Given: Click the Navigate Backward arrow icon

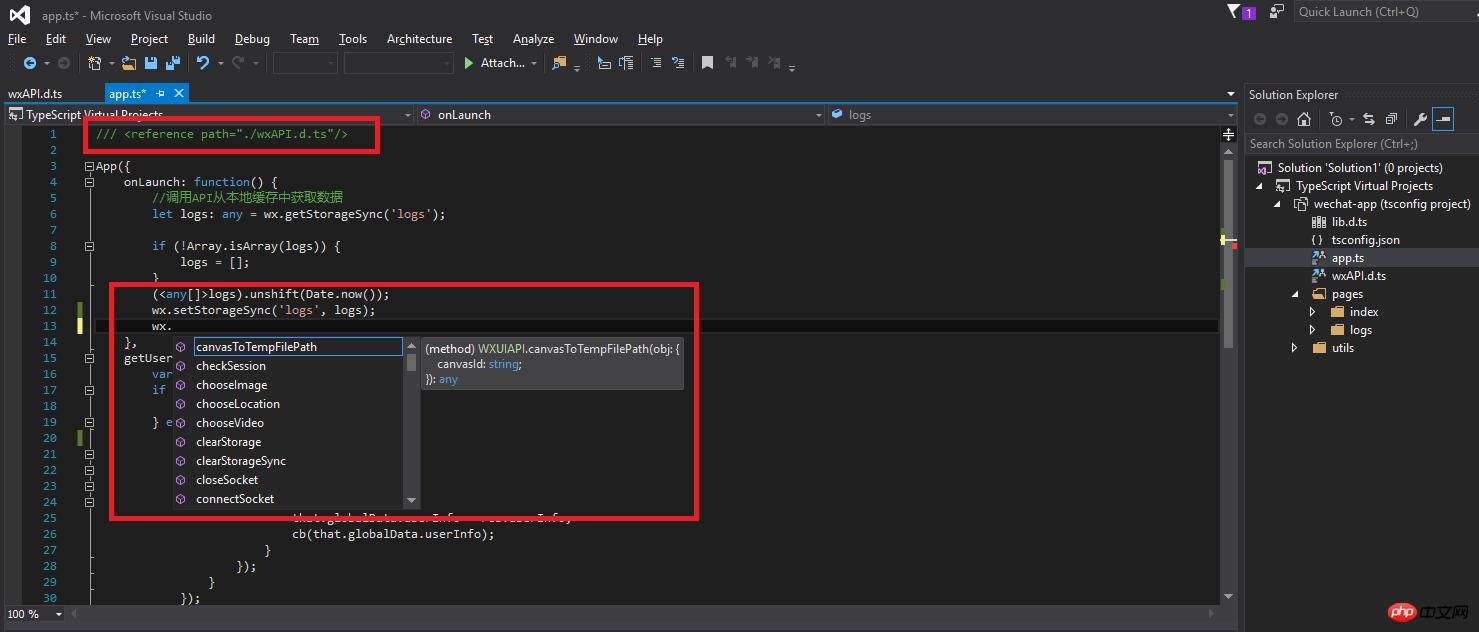Looking at the screenshot, I should 29,63.
